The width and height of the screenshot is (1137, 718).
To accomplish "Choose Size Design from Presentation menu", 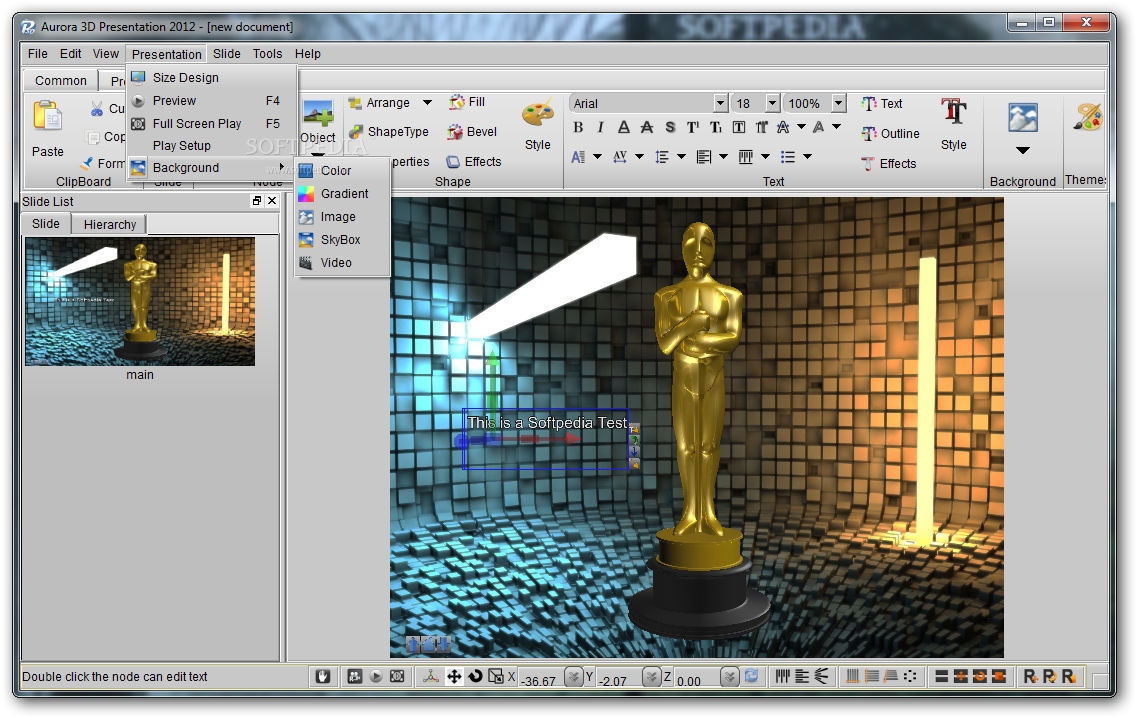I will coord(212,78).
